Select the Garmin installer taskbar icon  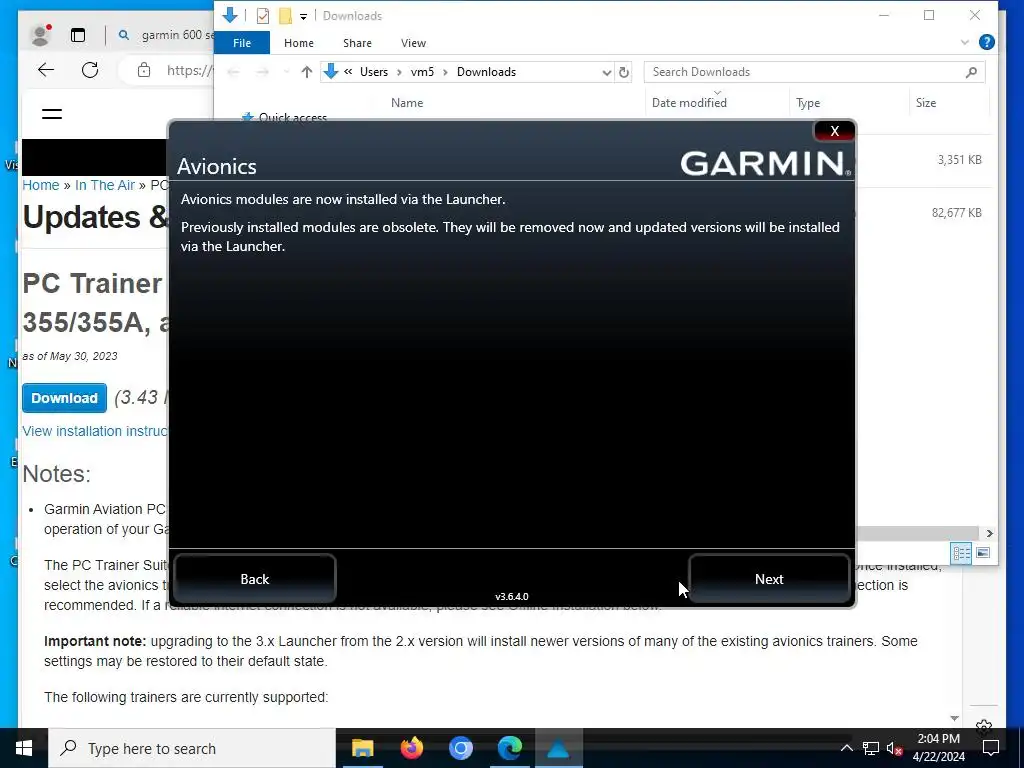(x=558, y=748)
